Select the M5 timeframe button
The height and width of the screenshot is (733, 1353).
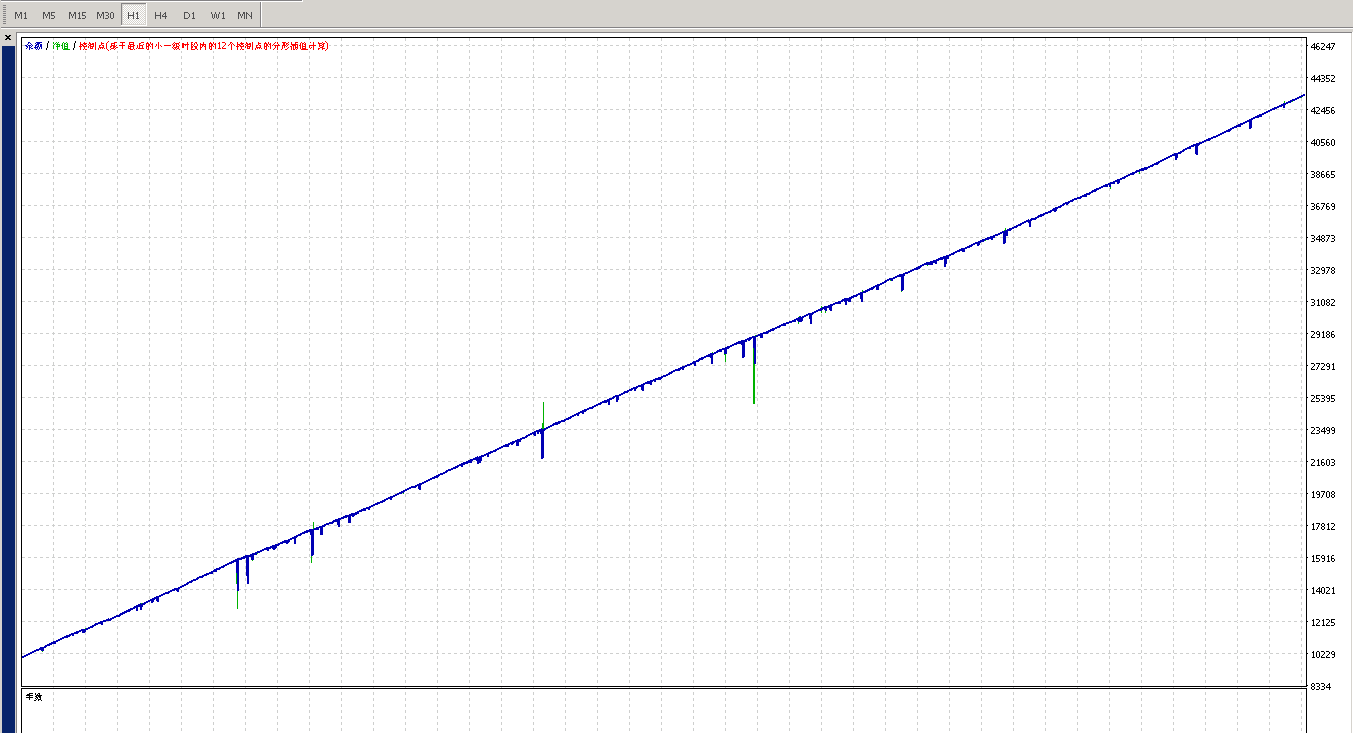(x=49, y=15)
